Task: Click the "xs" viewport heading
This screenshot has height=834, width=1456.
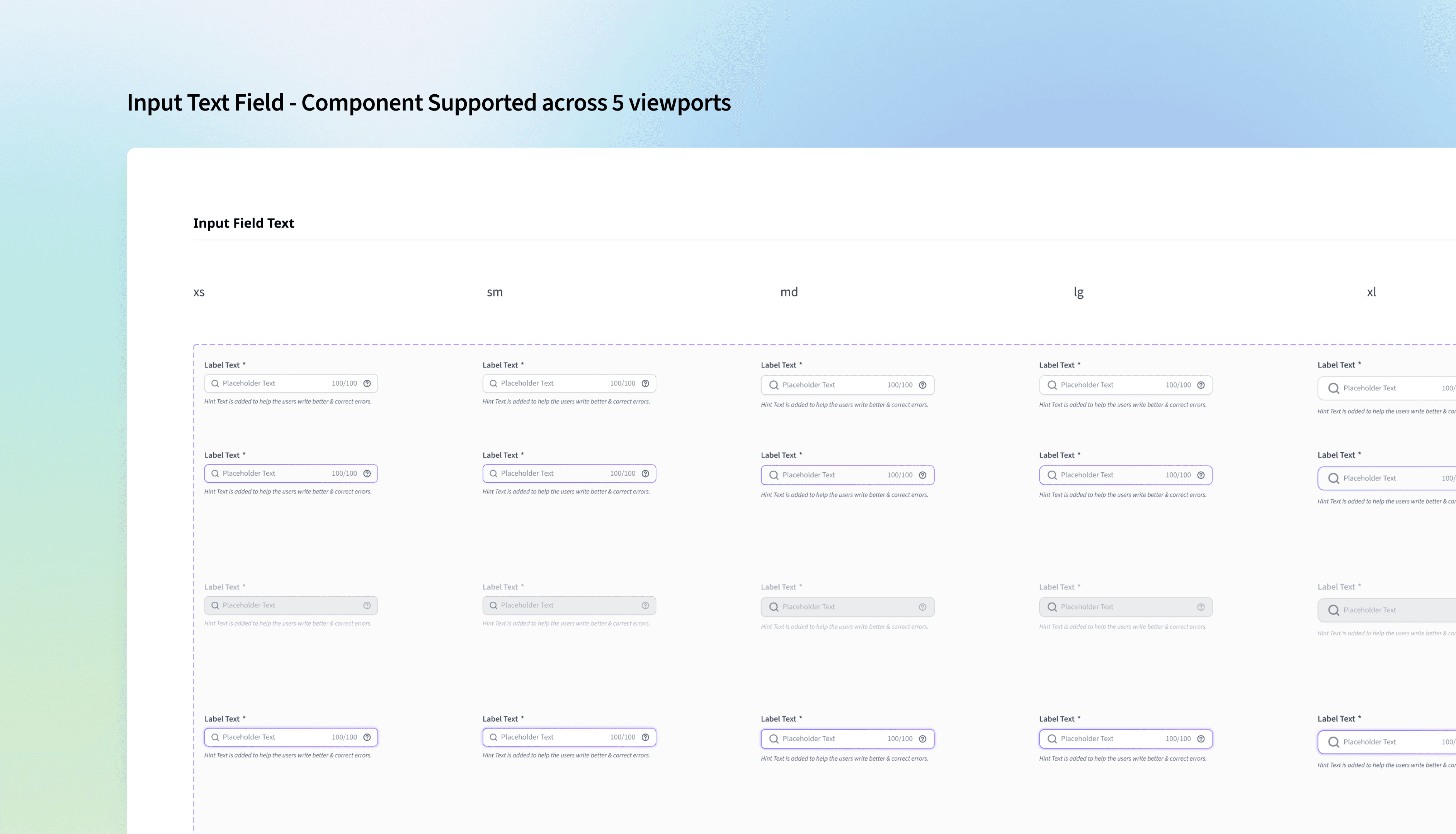Action: [199, 292]
